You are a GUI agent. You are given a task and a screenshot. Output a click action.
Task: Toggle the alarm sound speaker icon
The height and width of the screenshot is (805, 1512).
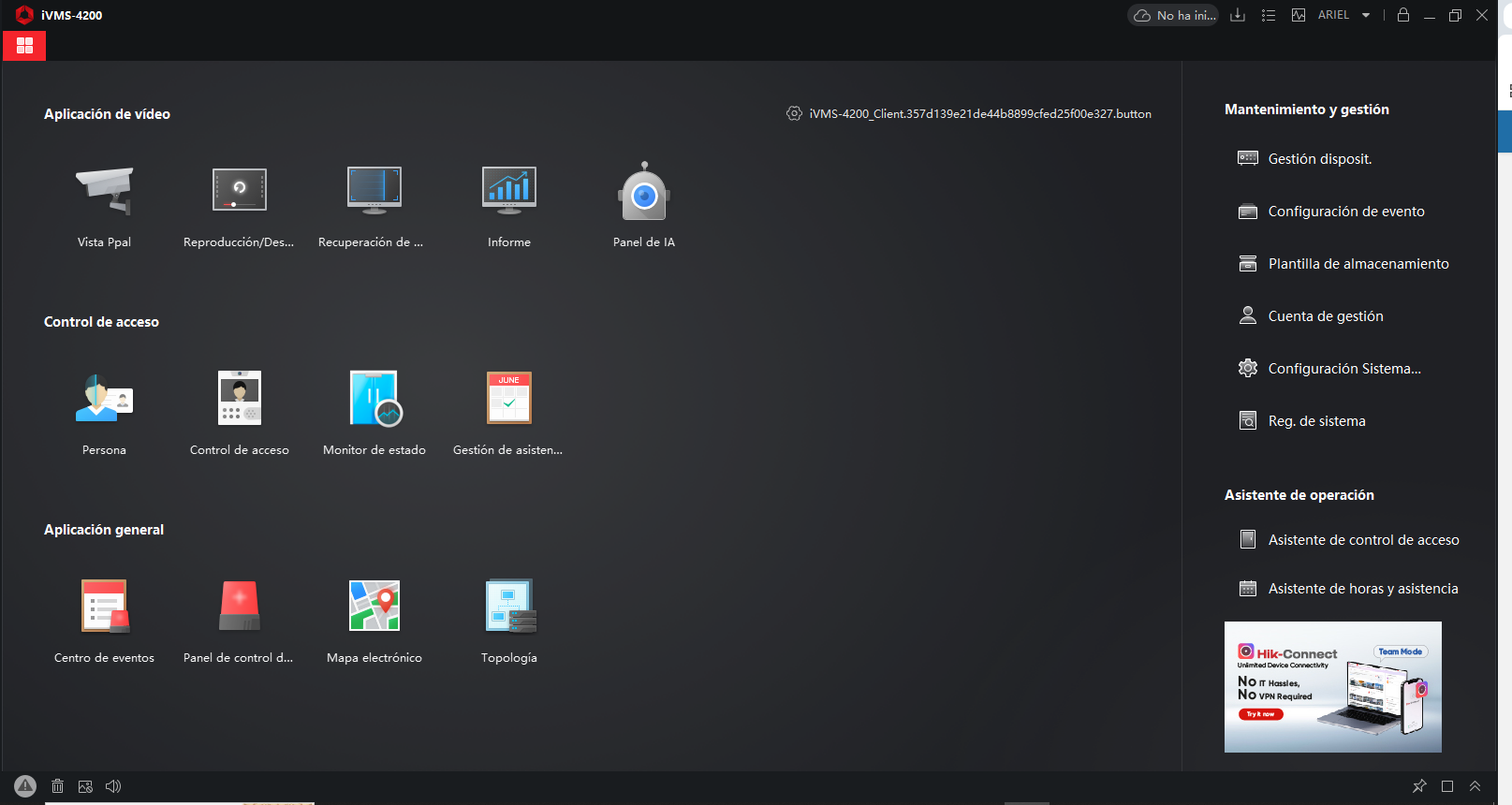click(113, 786)
